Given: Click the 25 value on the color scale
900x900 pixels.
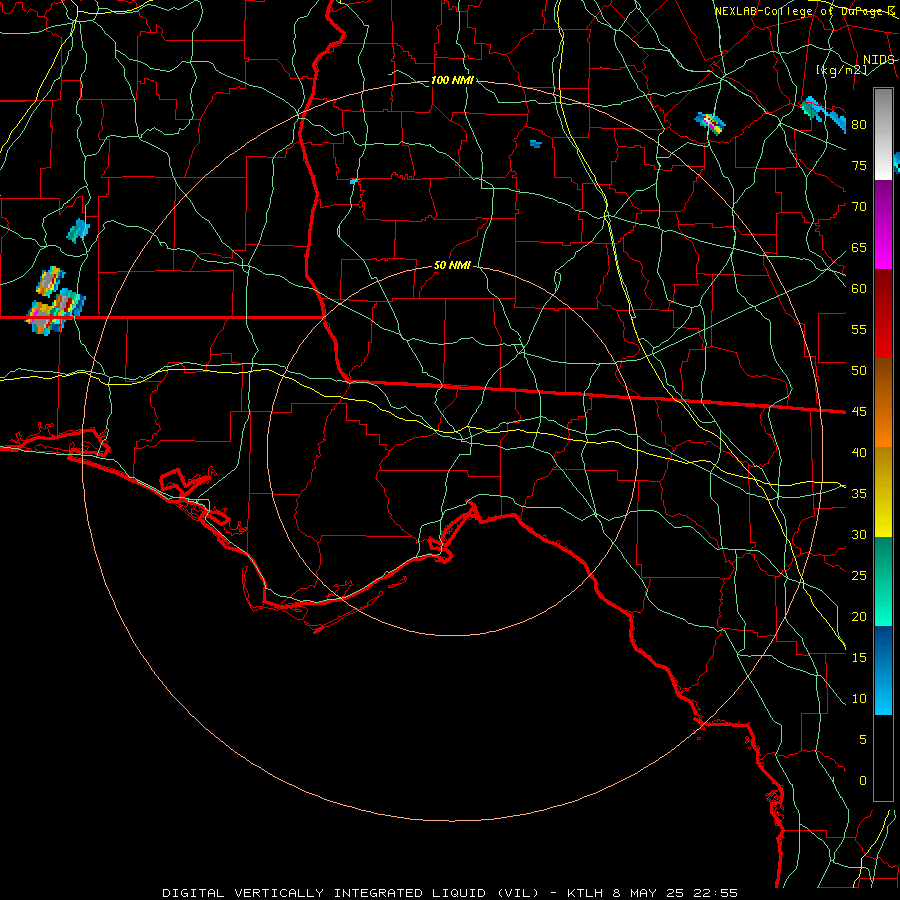Looking at the screenshot, I should [x=859, y=576].
